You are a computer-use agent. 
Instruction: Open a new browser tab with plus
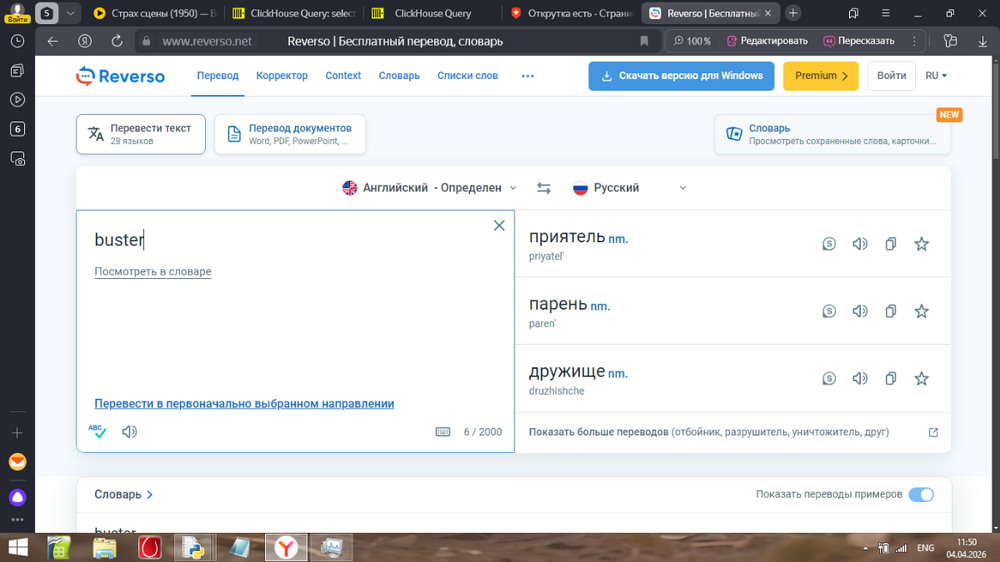793,13
